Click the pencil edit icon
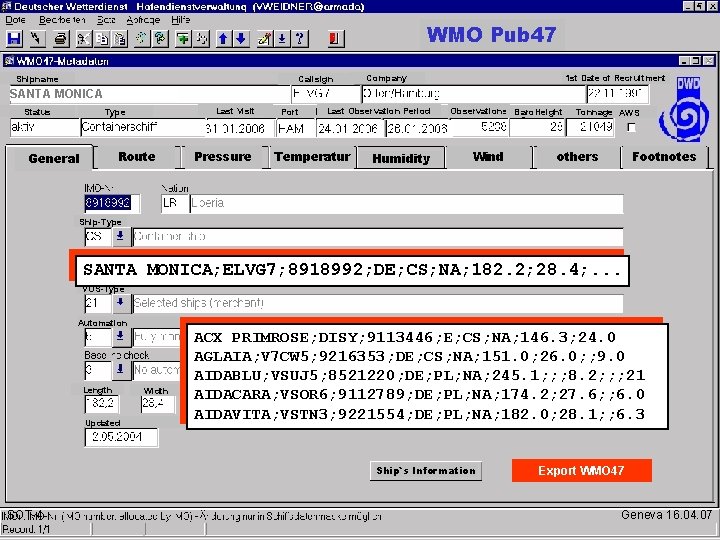 264,39
